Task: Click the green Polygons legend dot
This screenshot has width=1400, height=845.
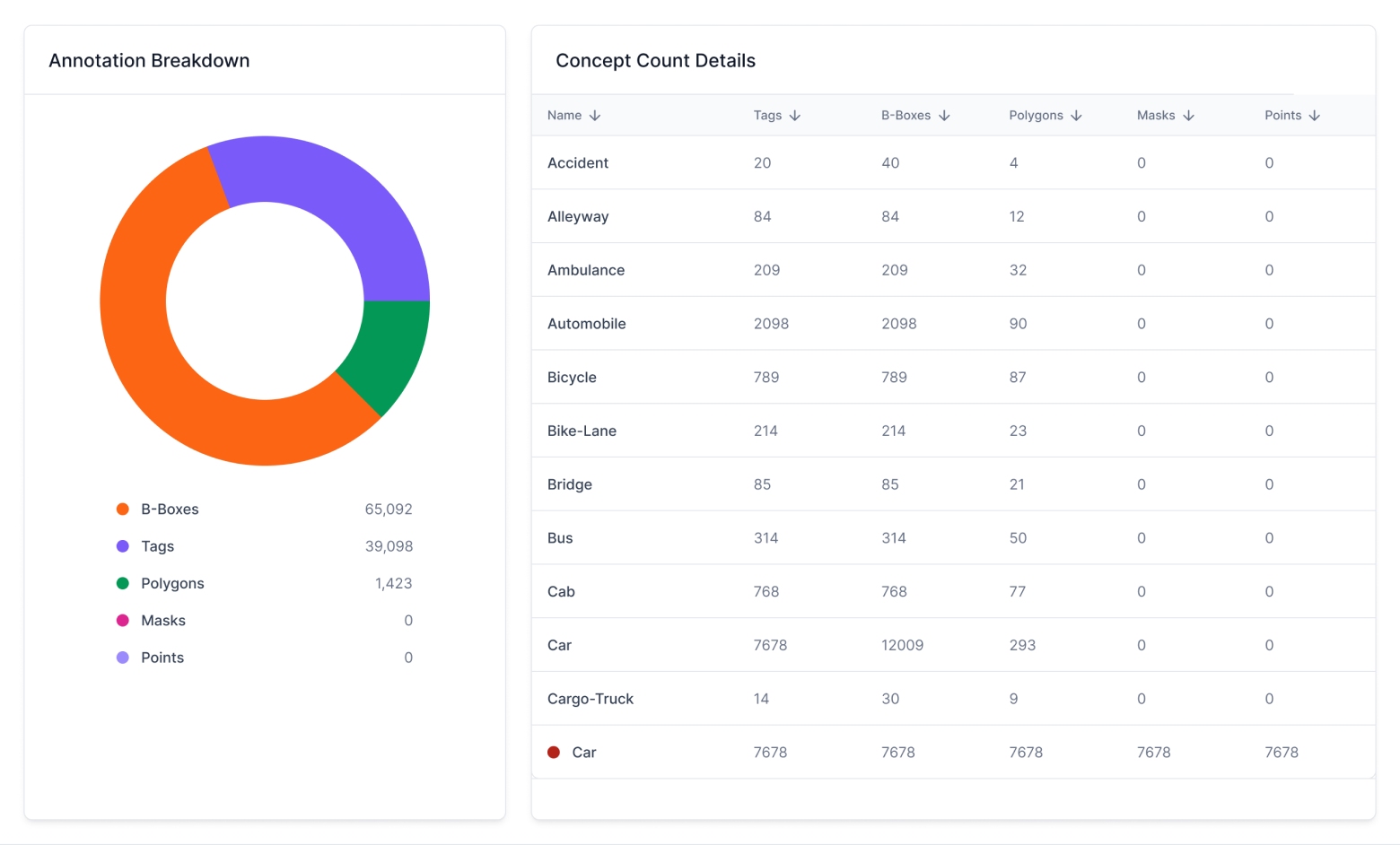Action: tap(123, 584)
